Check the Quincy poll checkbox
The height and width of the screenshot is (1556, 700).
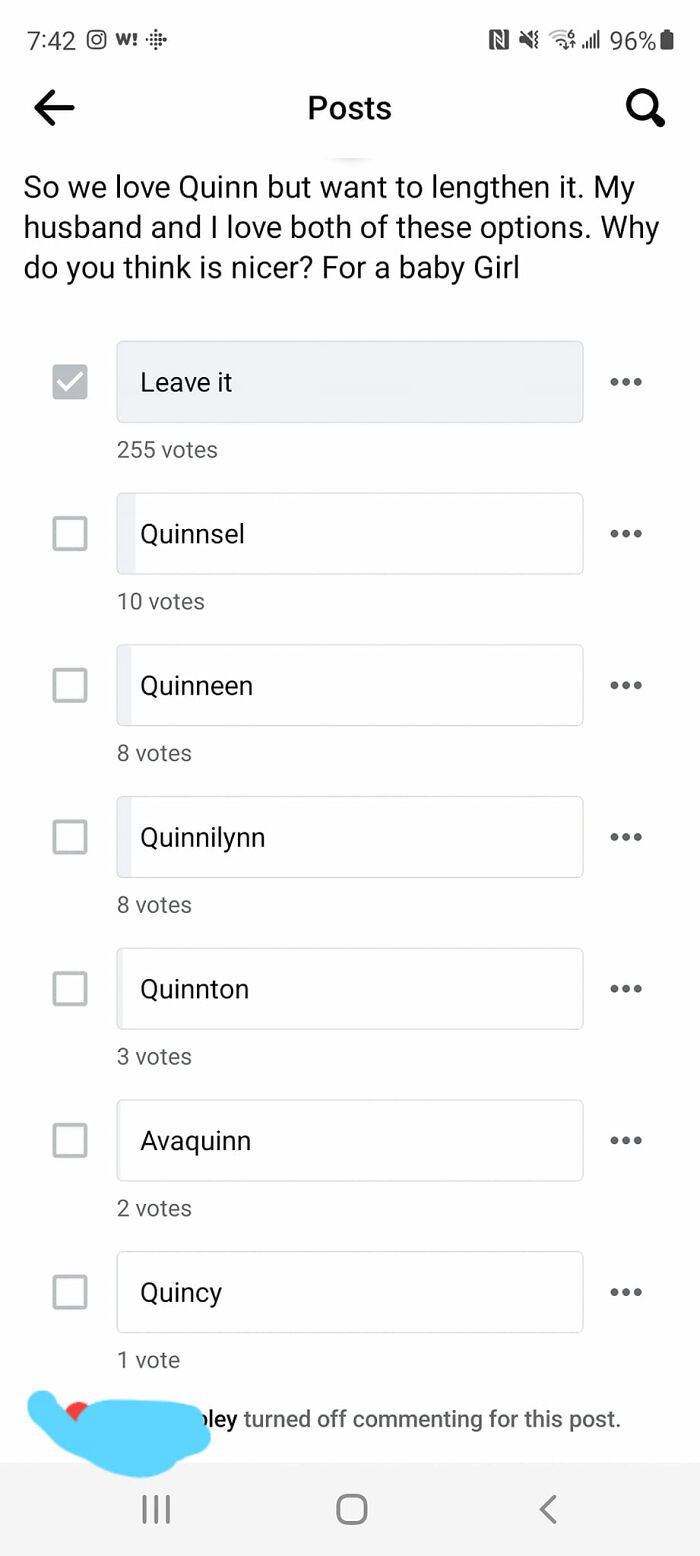tap(70, 1292)
